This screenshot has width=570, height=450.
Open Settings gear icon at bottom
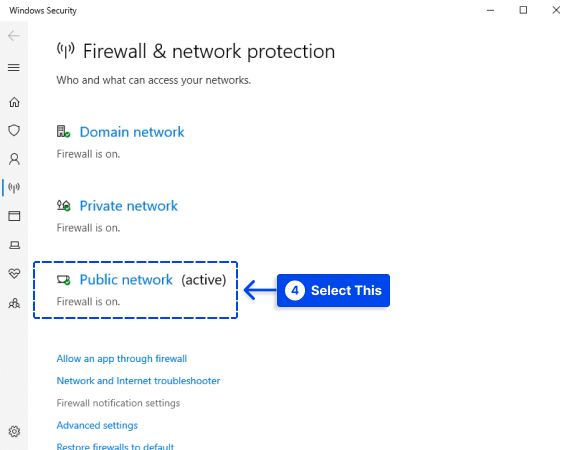pyautogui.click(x=14, y=431)
